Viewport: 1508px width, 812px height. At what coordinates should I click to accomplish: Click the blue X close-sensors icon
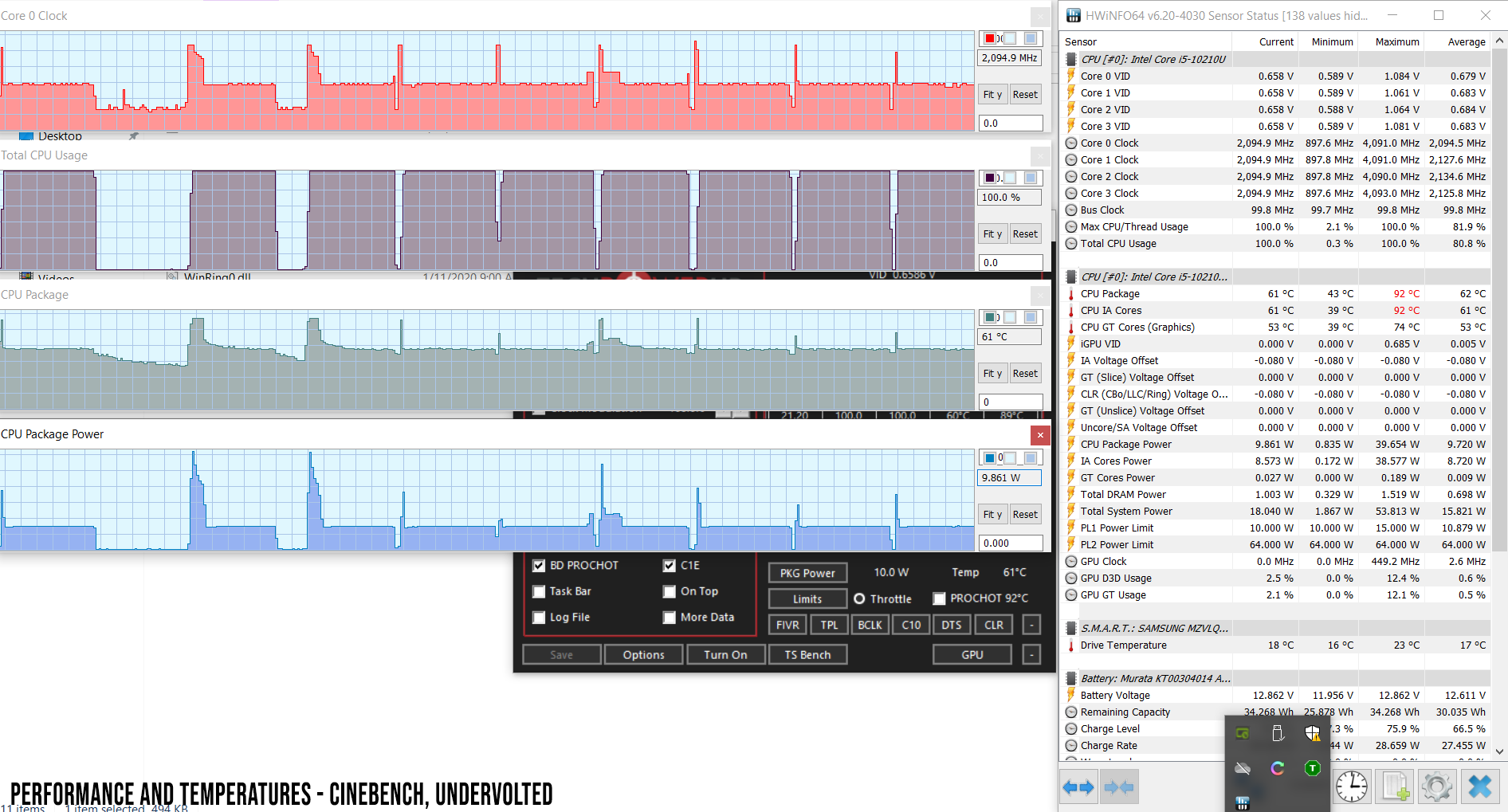(1480, 787)
